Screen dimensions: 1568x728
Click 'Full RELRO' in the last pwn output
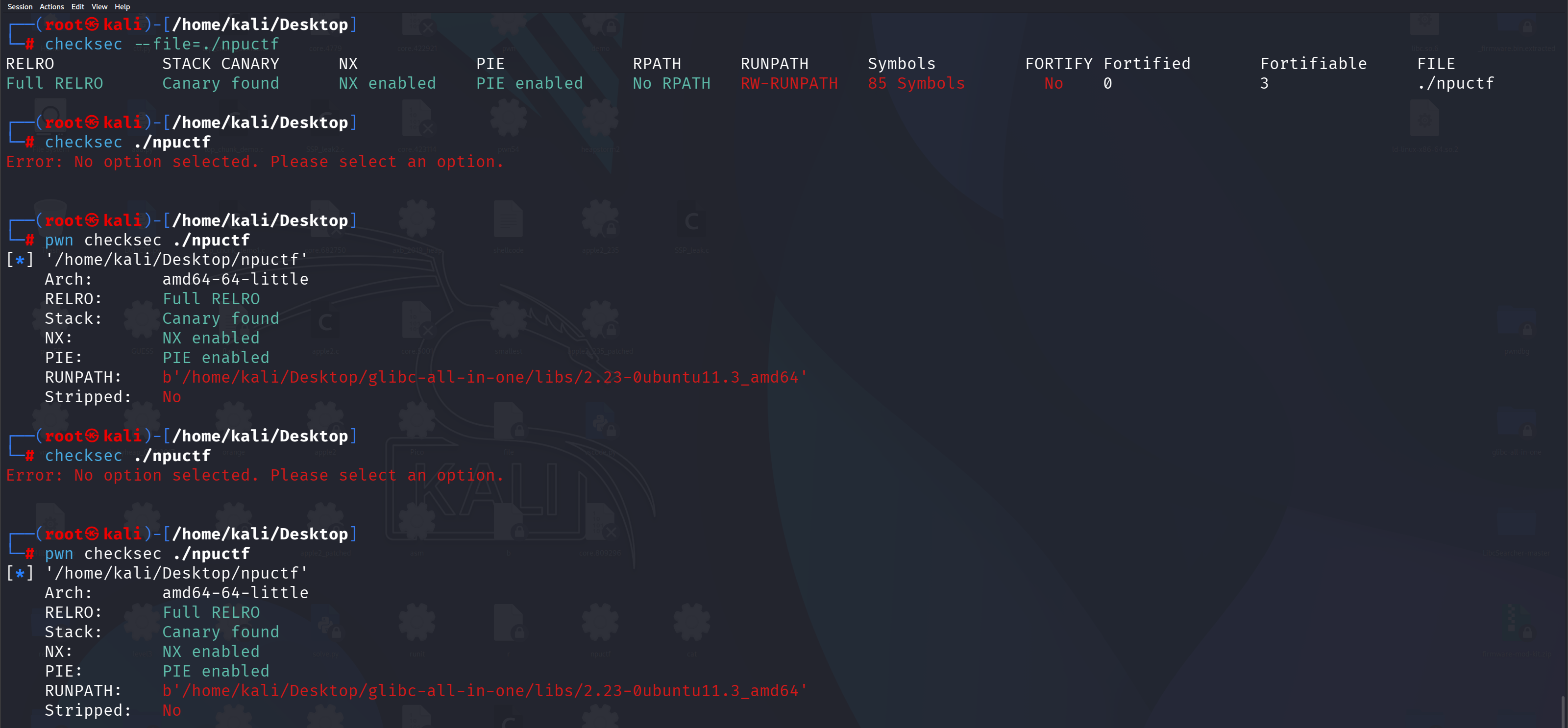click(x=211, y=612)
